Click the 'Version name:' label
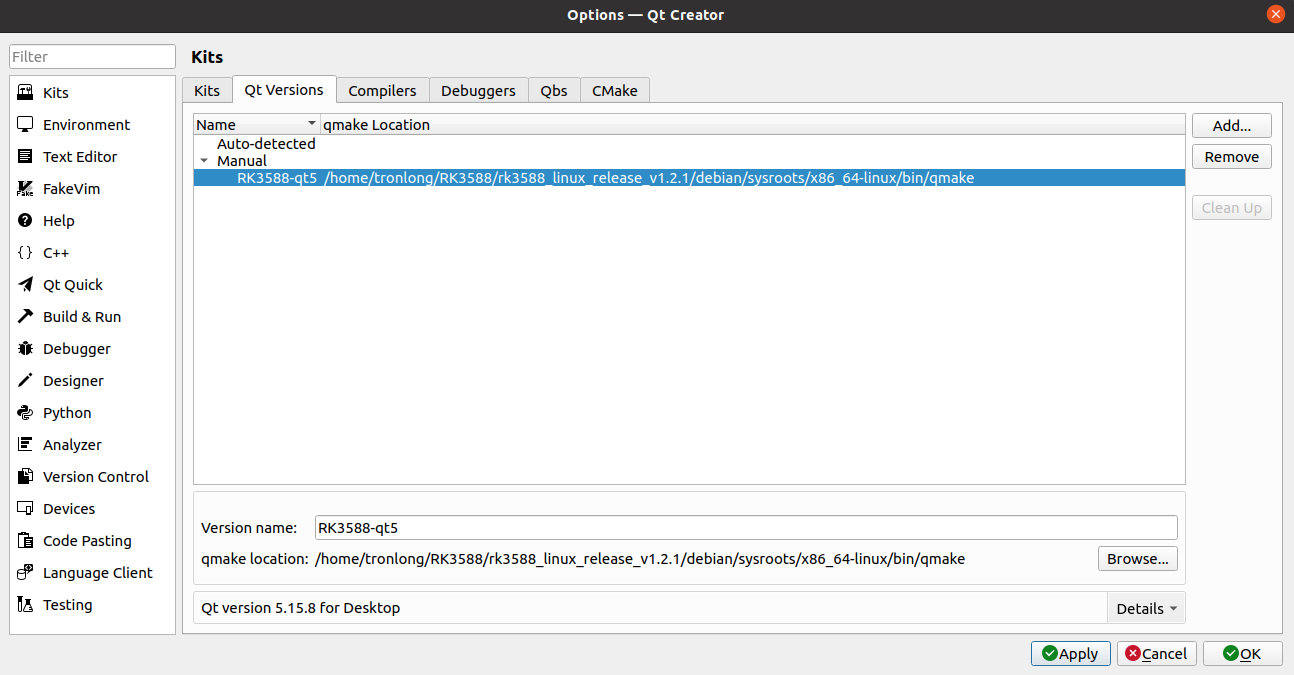Image resolution: width=1294 pixels, height=675 pixels. 249,527
